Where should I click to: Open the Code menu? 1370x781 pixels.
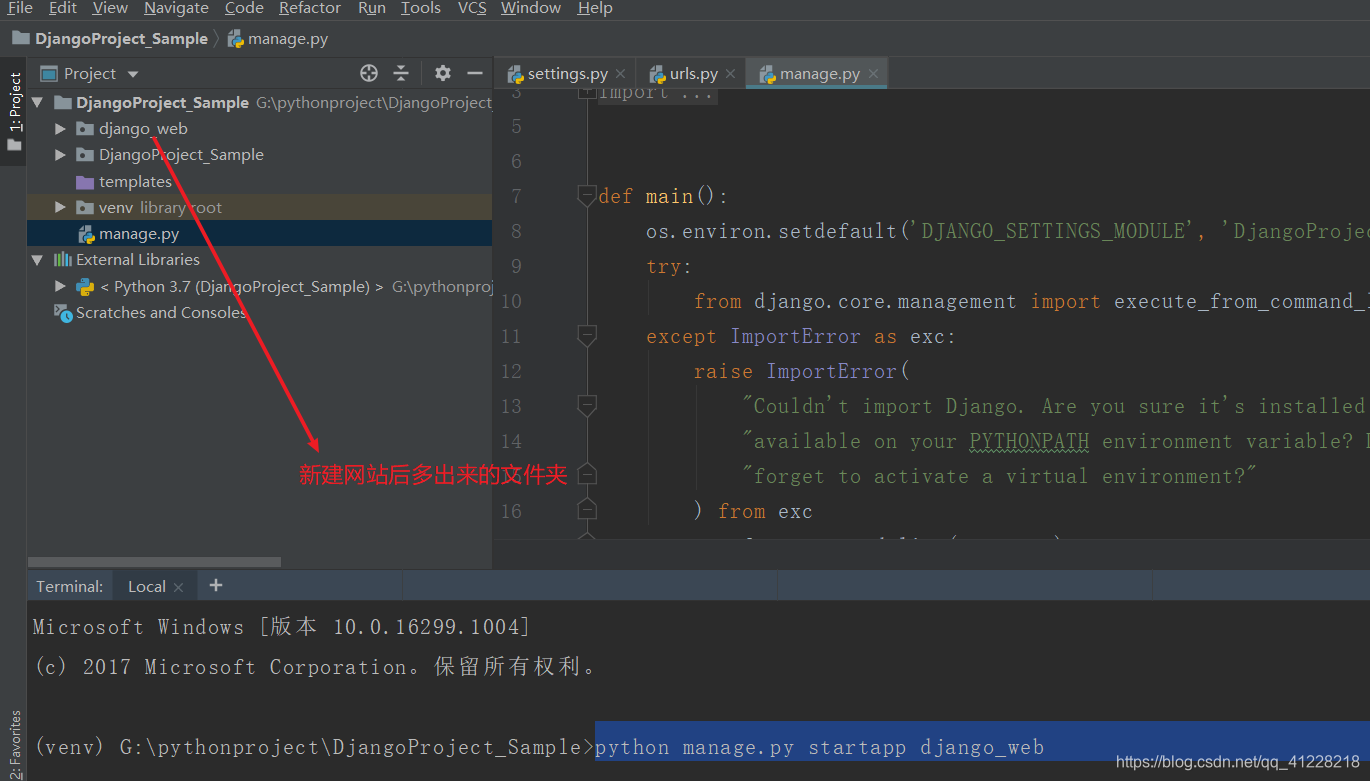[x=244, y=8]
